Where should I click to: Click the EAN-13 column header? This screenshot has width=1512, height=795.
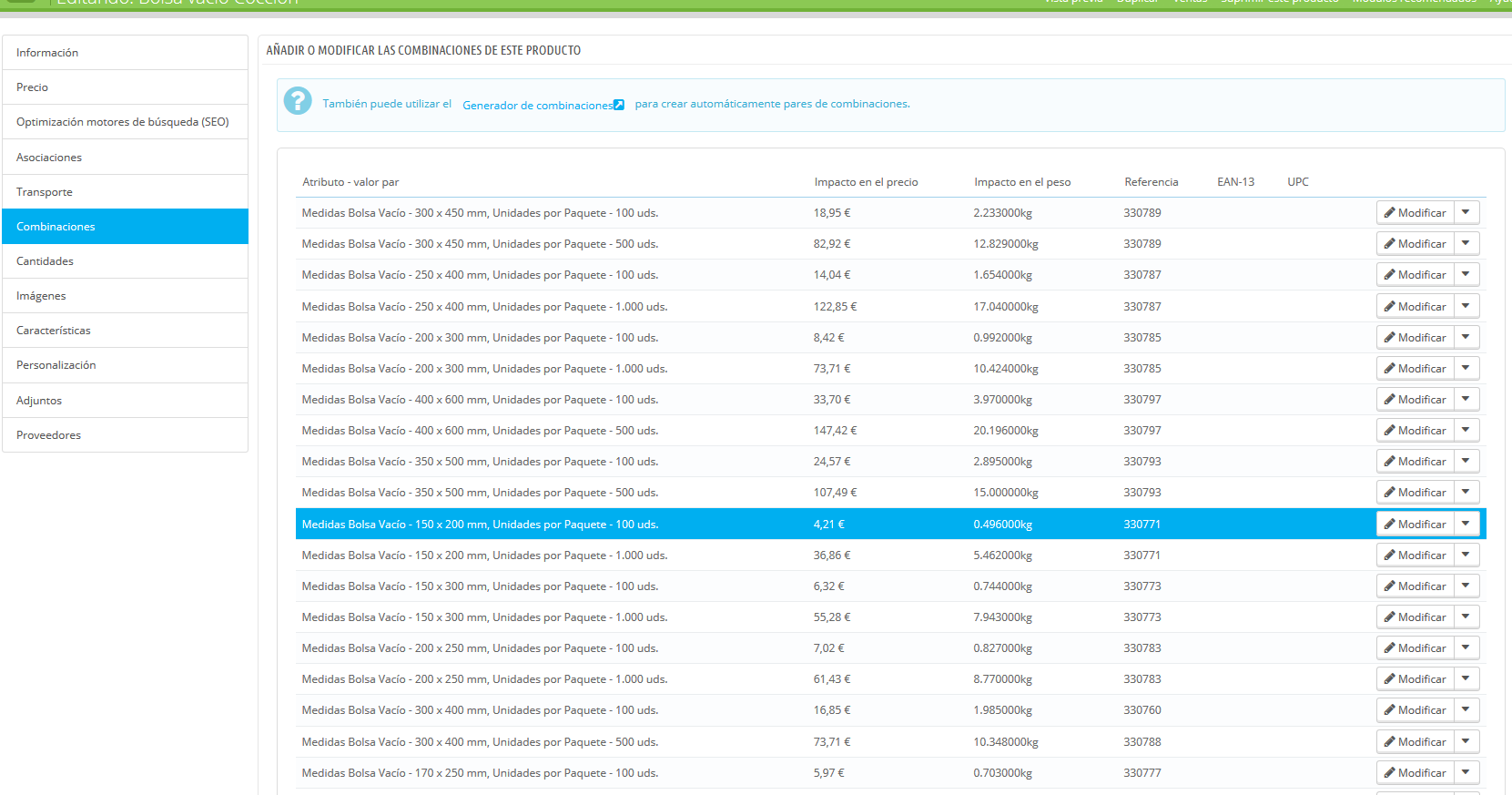[x=1235, y=182]
